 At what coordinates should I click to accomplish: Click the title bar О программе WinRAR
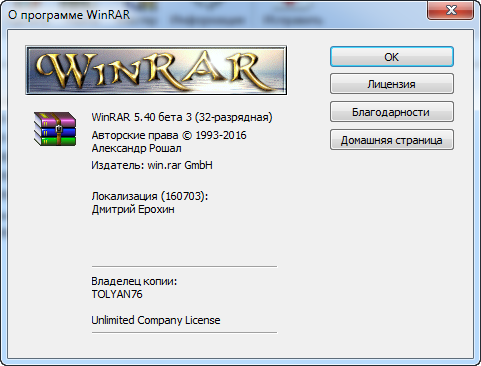click(69, 15)
